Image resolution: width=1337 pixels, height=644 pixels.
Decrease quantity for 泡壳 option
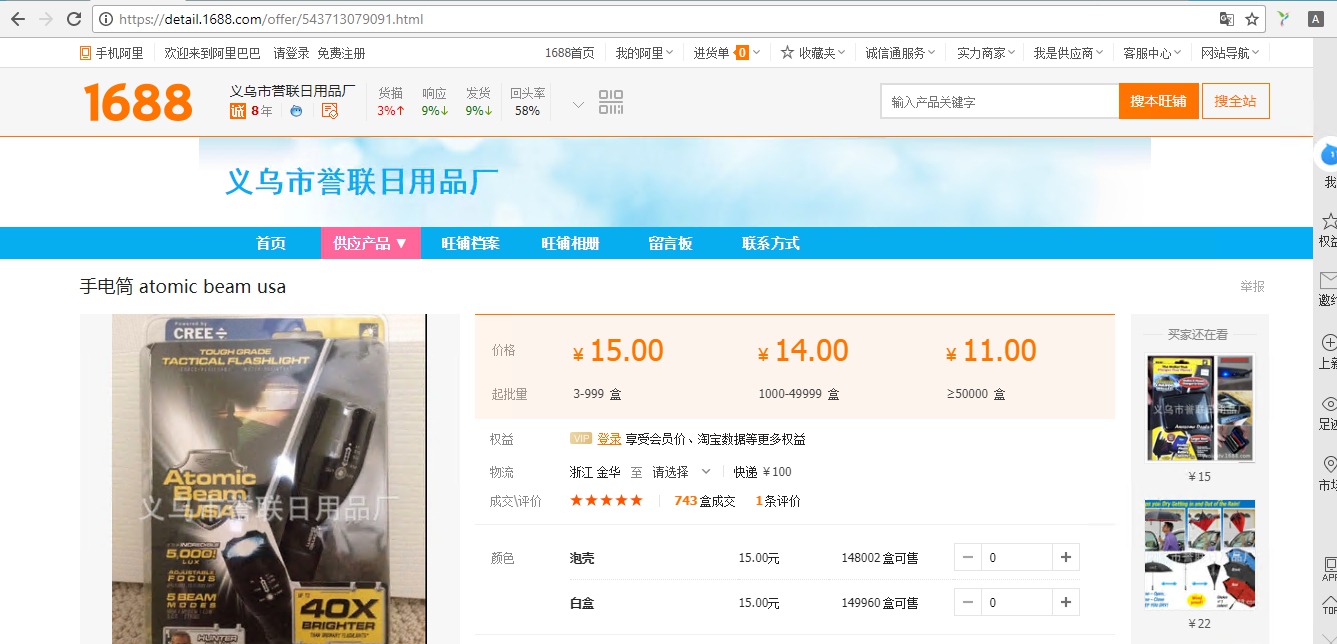[x=968, y=557]
